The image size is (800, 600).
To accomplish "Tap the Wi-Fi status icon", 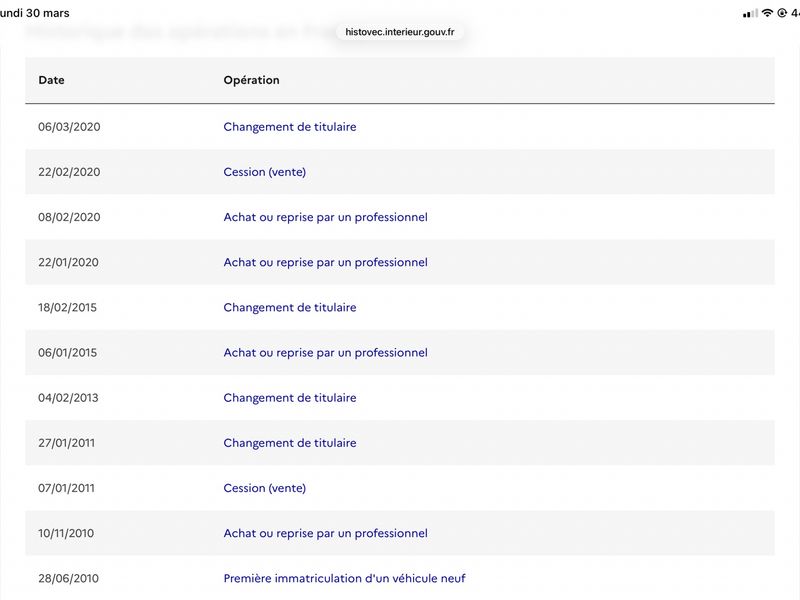I will [x=767, y=13].
